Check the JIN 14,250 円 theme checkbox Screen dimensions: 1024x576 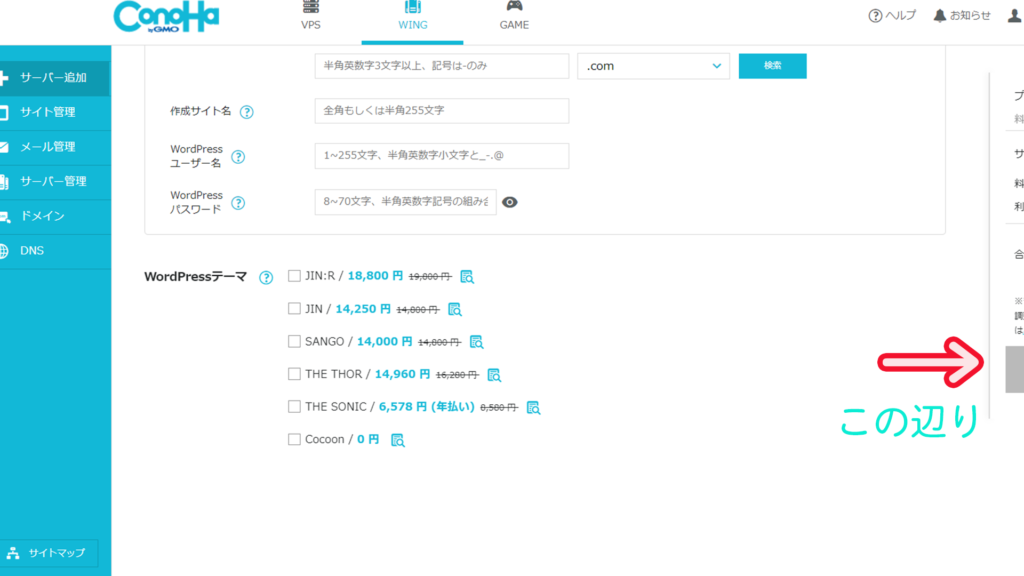click(x=295, y=309)
